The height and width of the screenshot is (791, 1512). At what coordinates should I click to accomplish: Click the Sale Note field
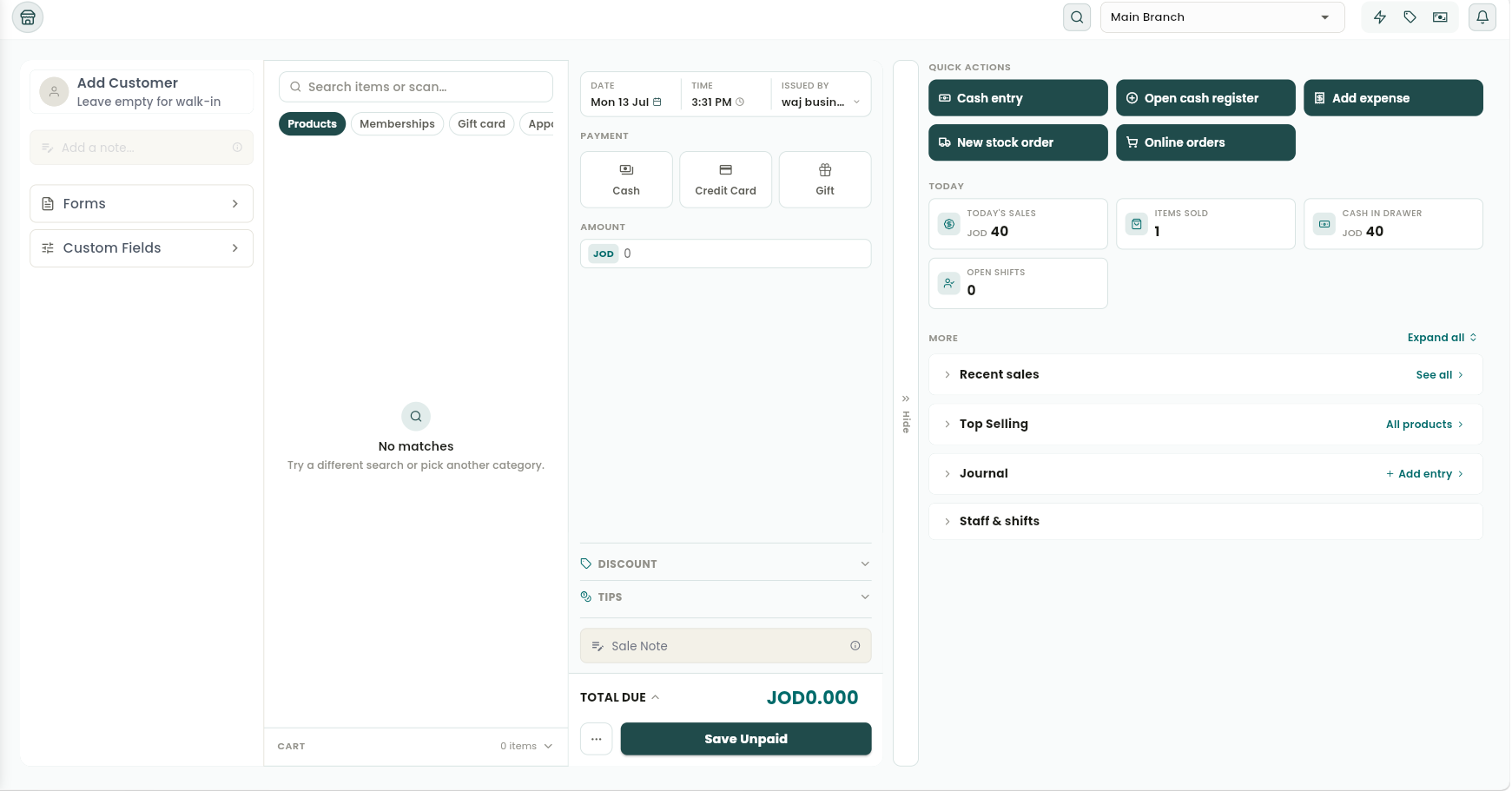(725, 646)
